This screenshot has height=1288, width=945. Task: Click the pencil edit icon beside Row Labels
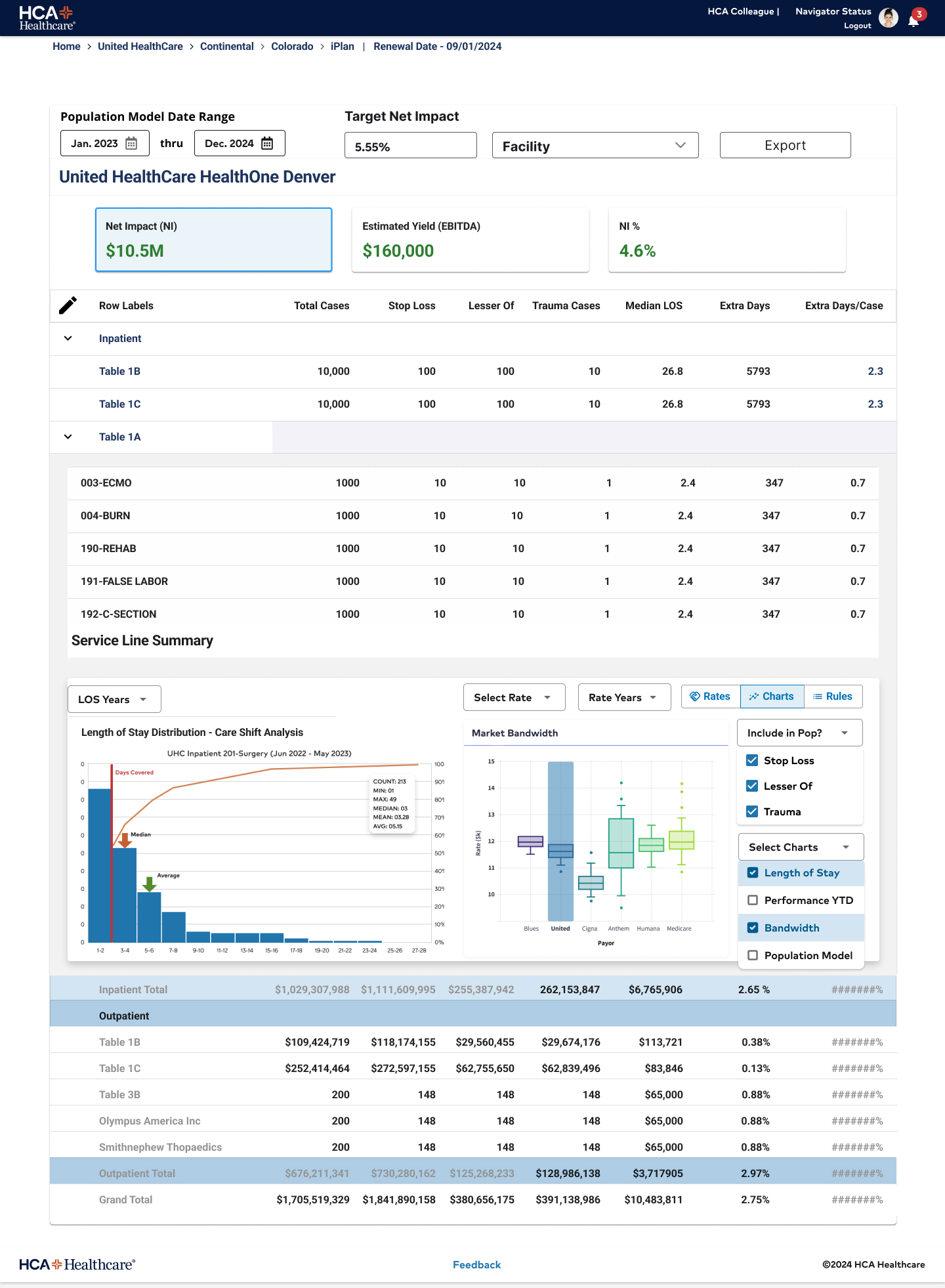(68, 305)
